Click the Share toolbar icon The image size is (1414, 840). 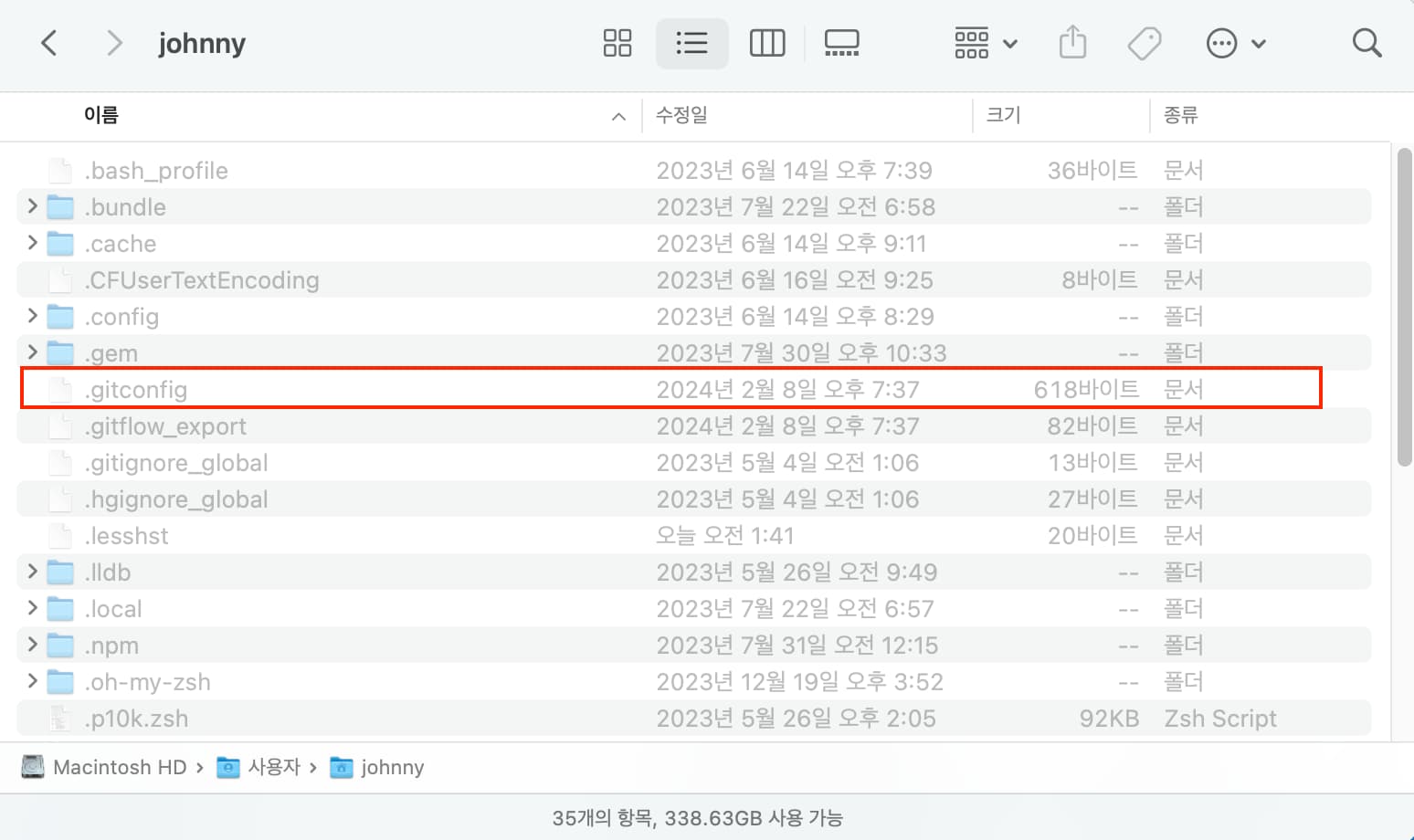(1072, 43)
